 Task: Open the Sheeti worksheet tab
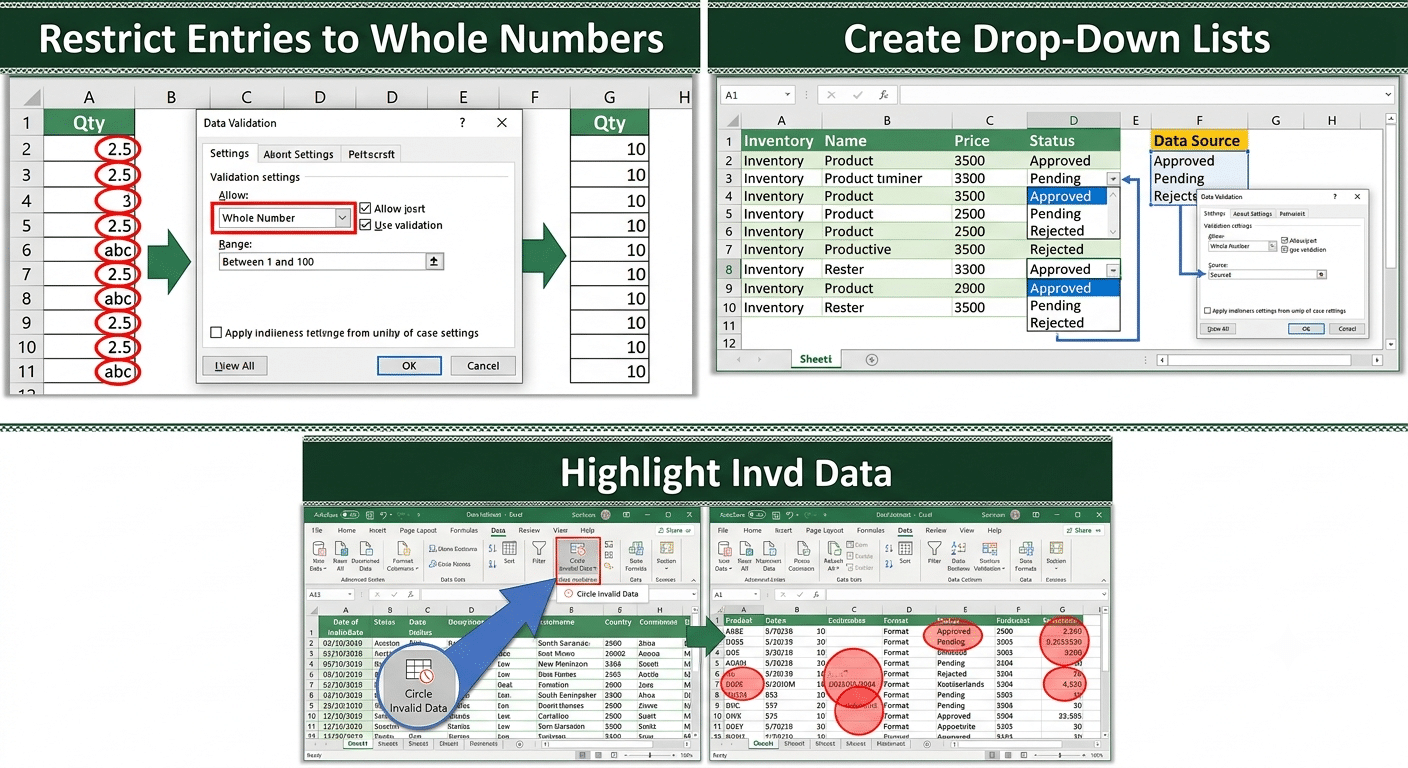click(x=815, y=359)
